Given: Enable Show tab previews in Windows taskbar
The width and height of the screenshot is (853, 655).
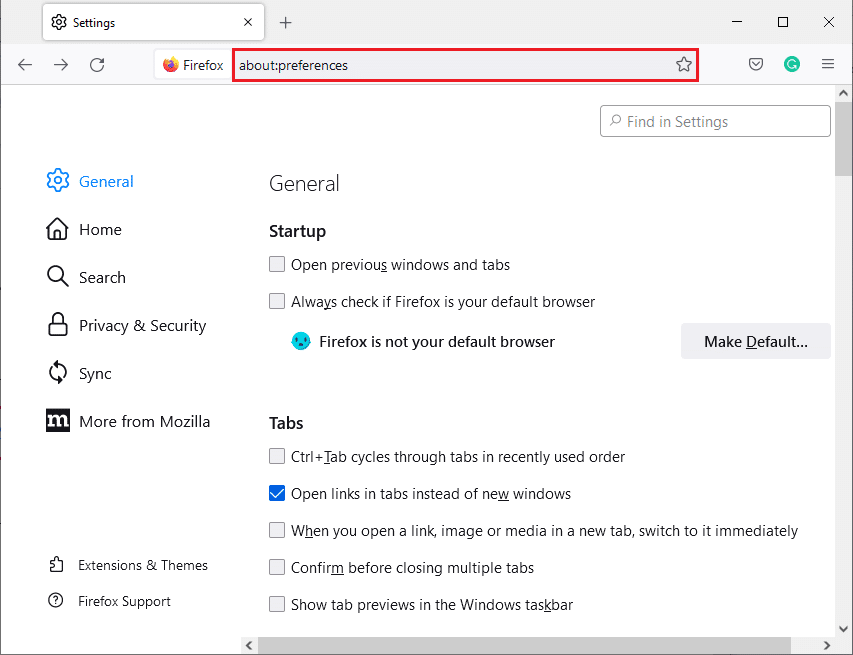Looking at the screenshot, I should [x=277, y=604].
